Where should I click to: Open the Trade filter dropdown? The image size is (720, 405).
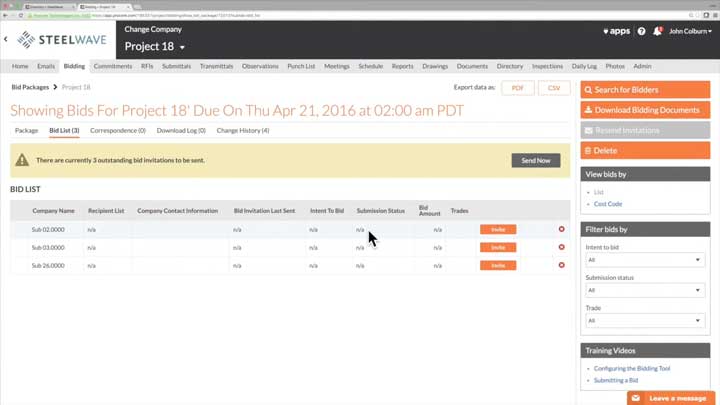(644, 321)
